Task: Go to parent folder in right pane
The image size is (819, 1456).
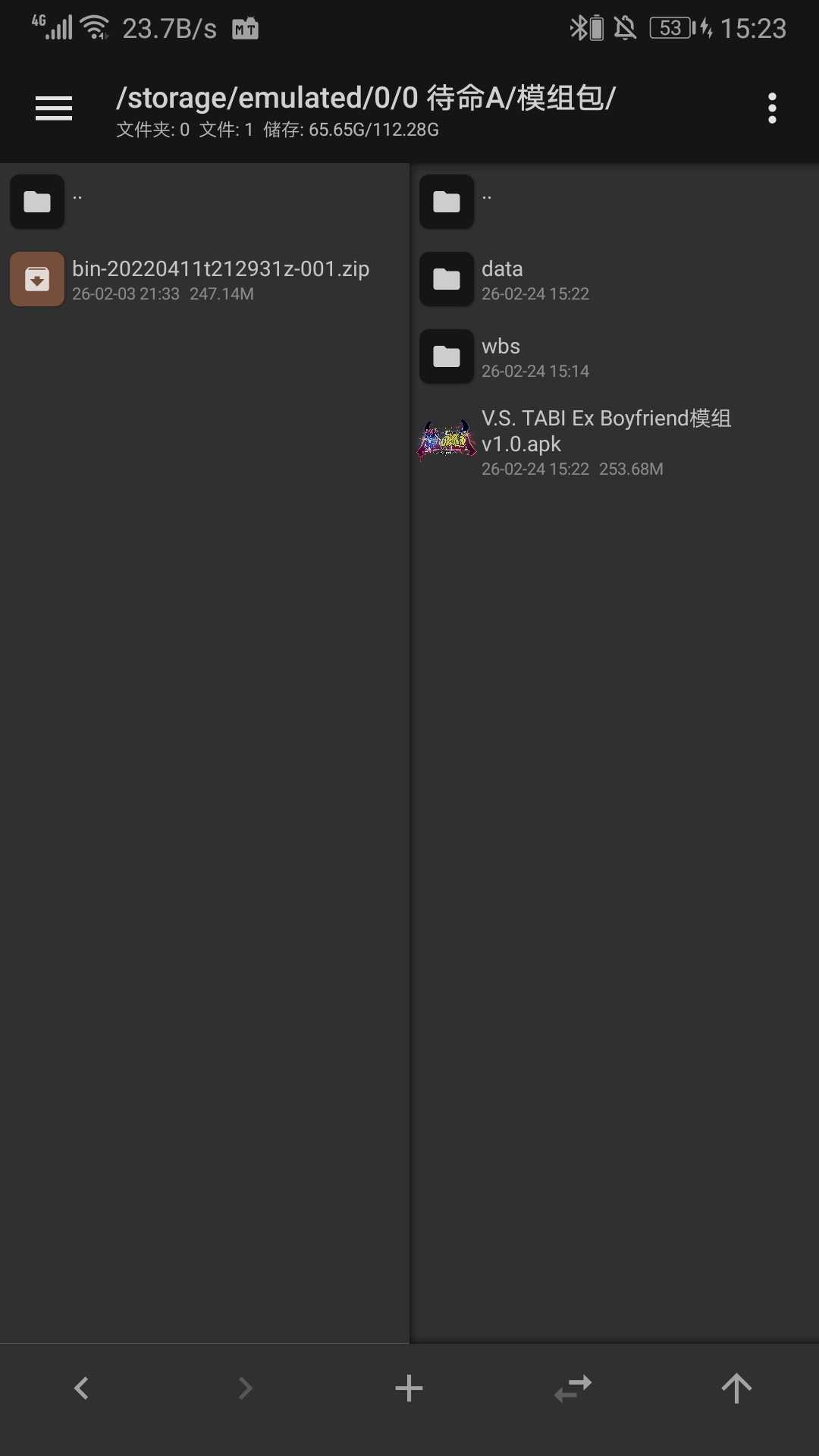Action: 614,202
